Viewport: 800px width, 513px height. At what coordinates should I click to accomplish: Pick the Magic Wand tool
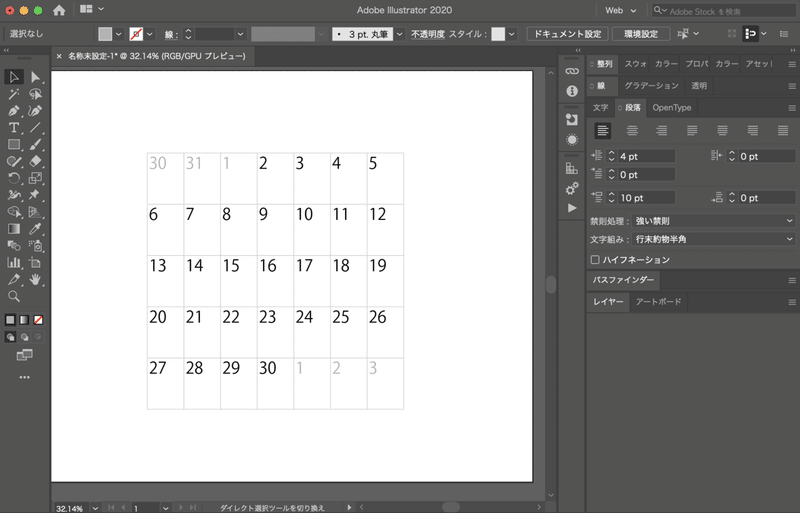pyautogui.click(x=14, y=94)
